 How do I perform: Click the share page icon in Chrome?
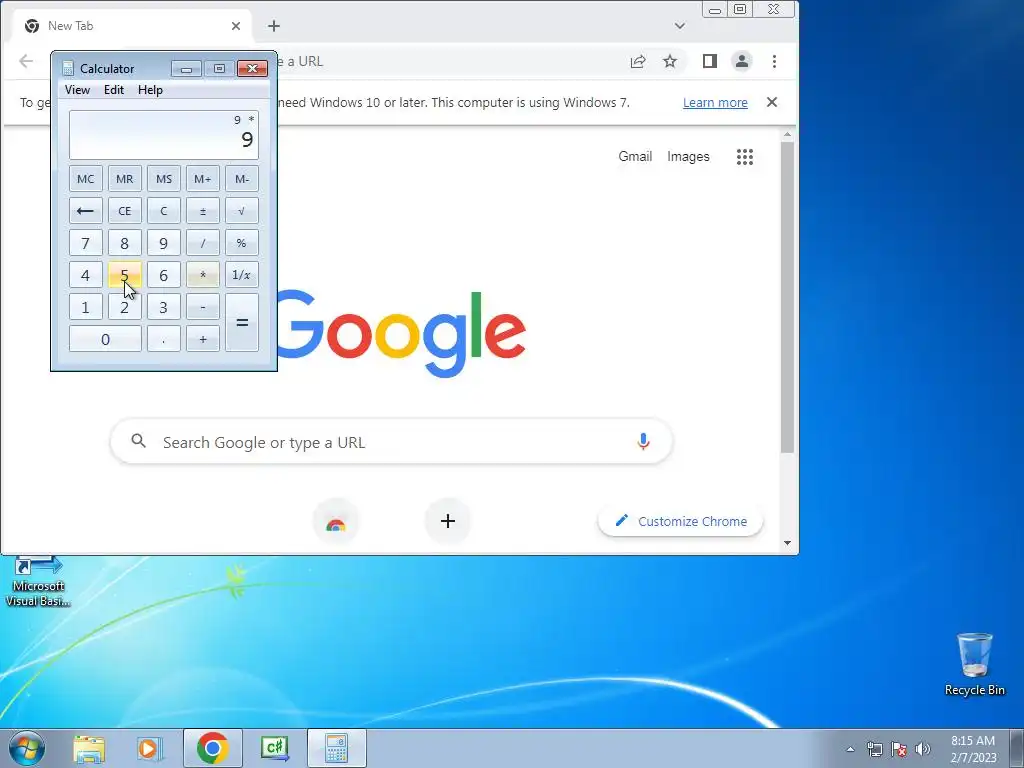coord(638,61)
